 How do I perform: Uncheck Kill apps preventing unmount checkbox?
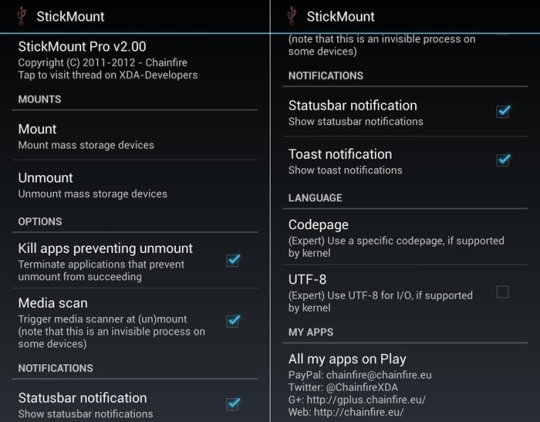[233, 260]
